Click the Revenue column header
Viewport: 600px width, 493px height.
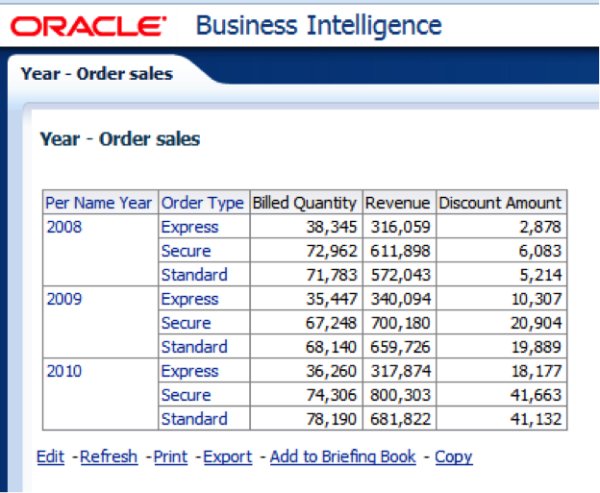pyautogui.click(x=398, y=203)
